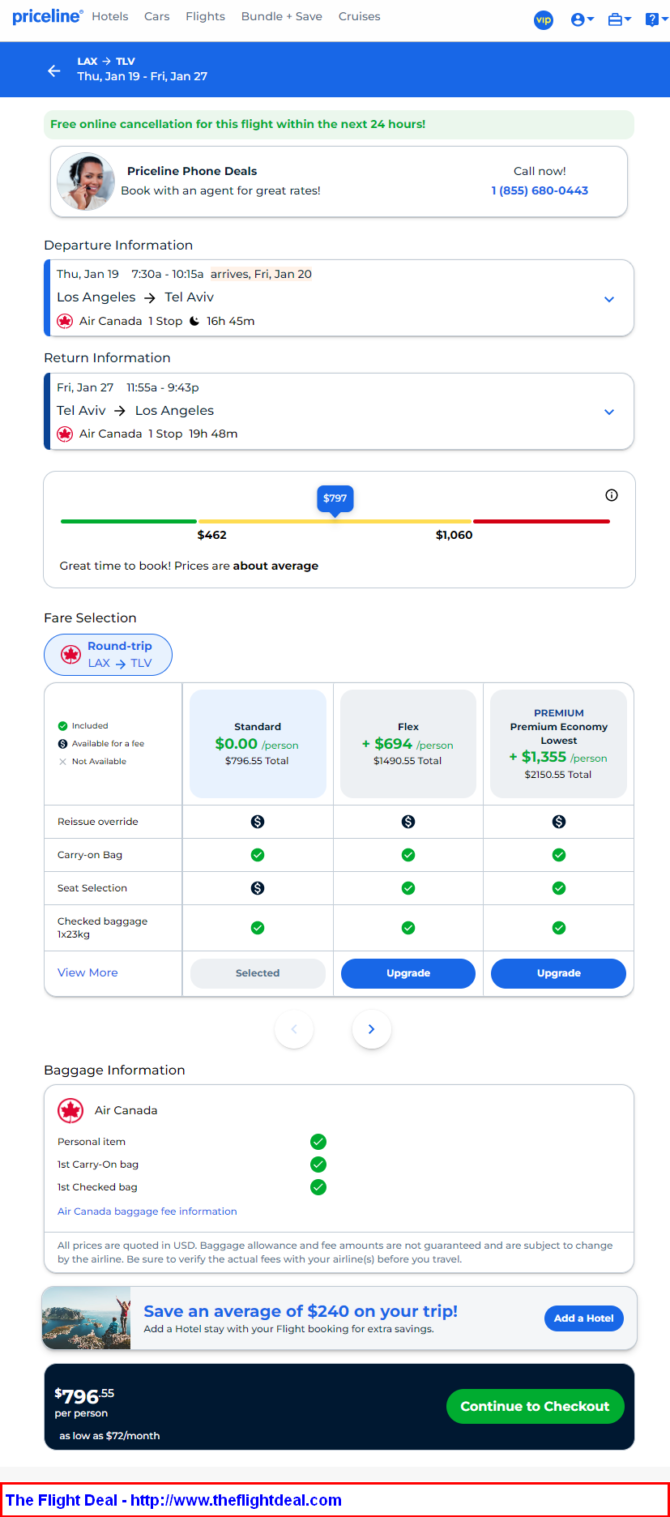The image size is (670, 1517).
Task: Click the Premium checked baggage checkmark
Action: [559, 928]
